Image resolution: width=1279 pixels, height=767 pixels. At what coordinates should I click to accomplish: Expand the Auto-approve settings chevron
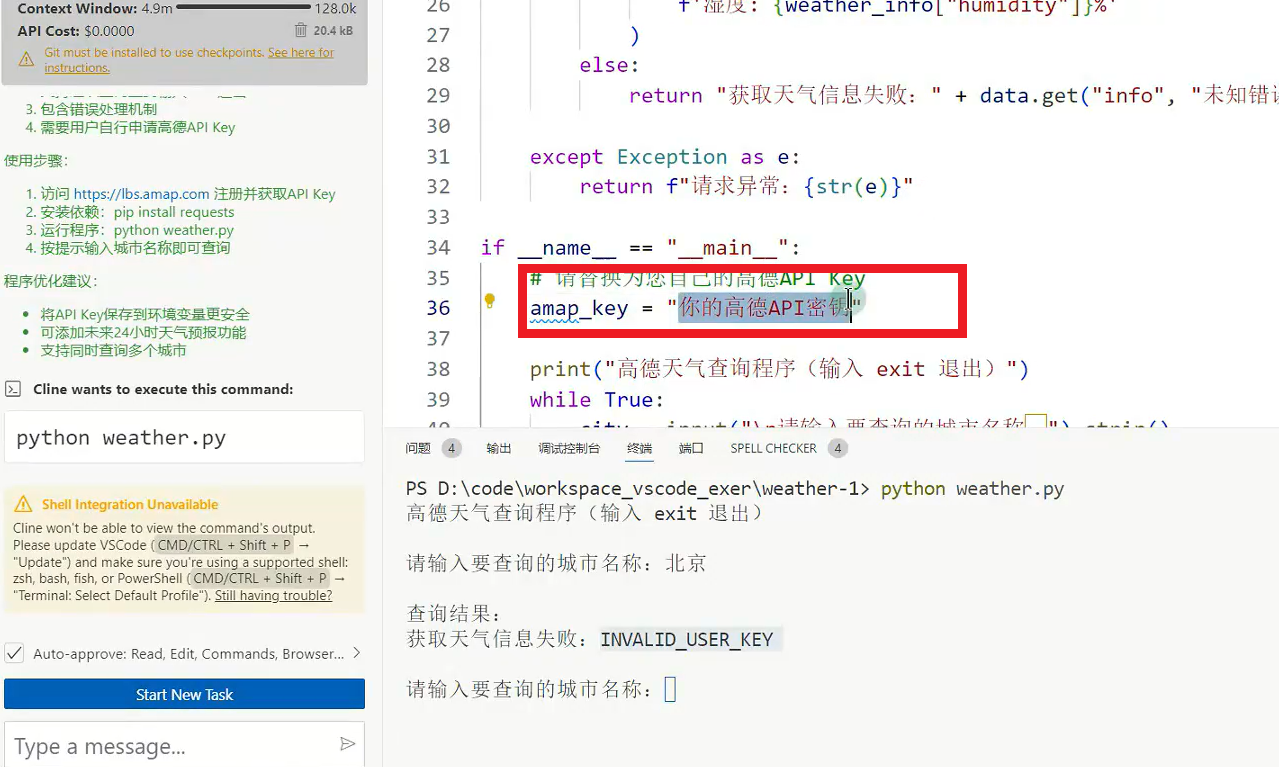click(x=356, y=653)
